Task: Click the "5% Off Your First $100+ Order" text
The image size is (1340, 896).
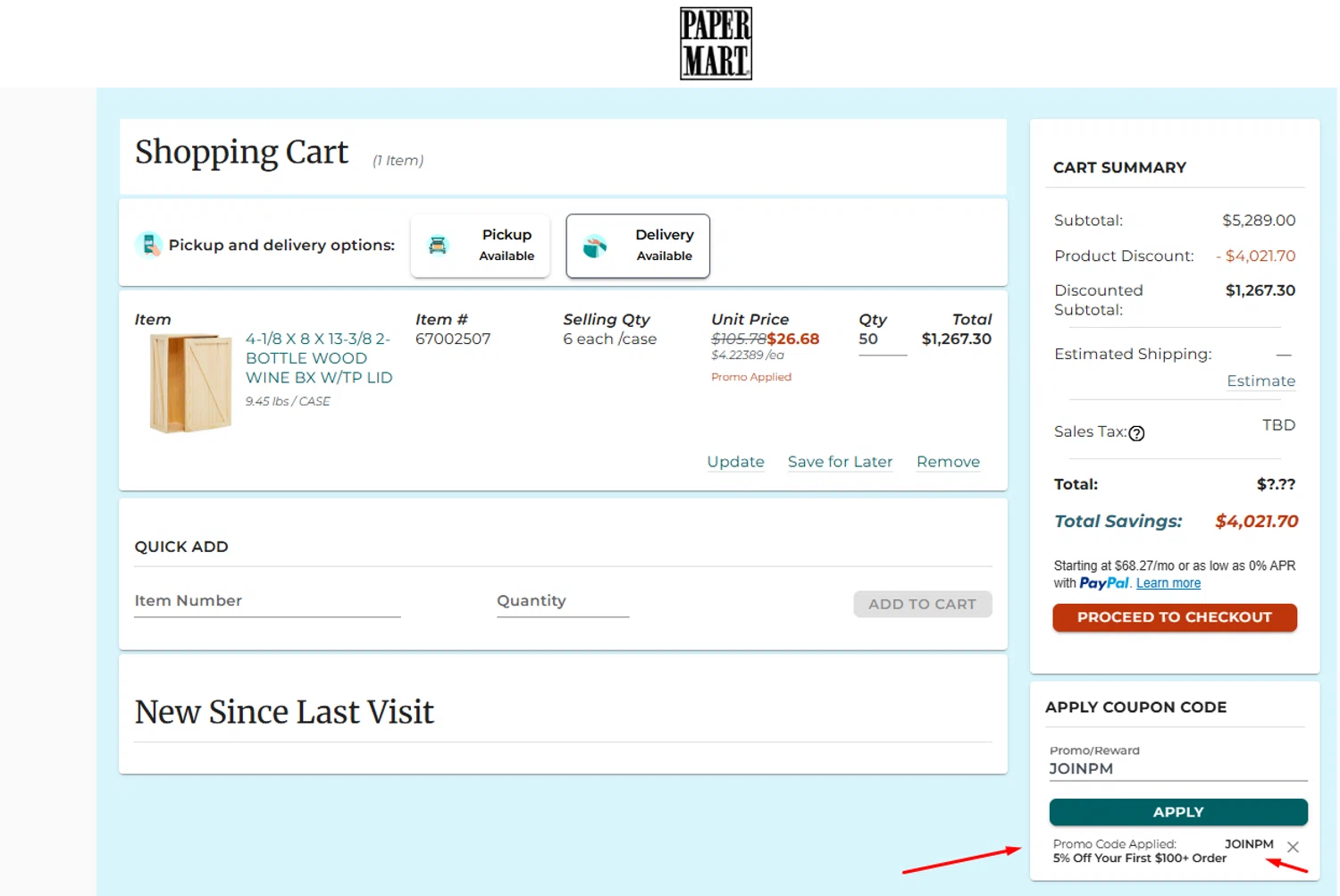Action: coord(1140,858)
